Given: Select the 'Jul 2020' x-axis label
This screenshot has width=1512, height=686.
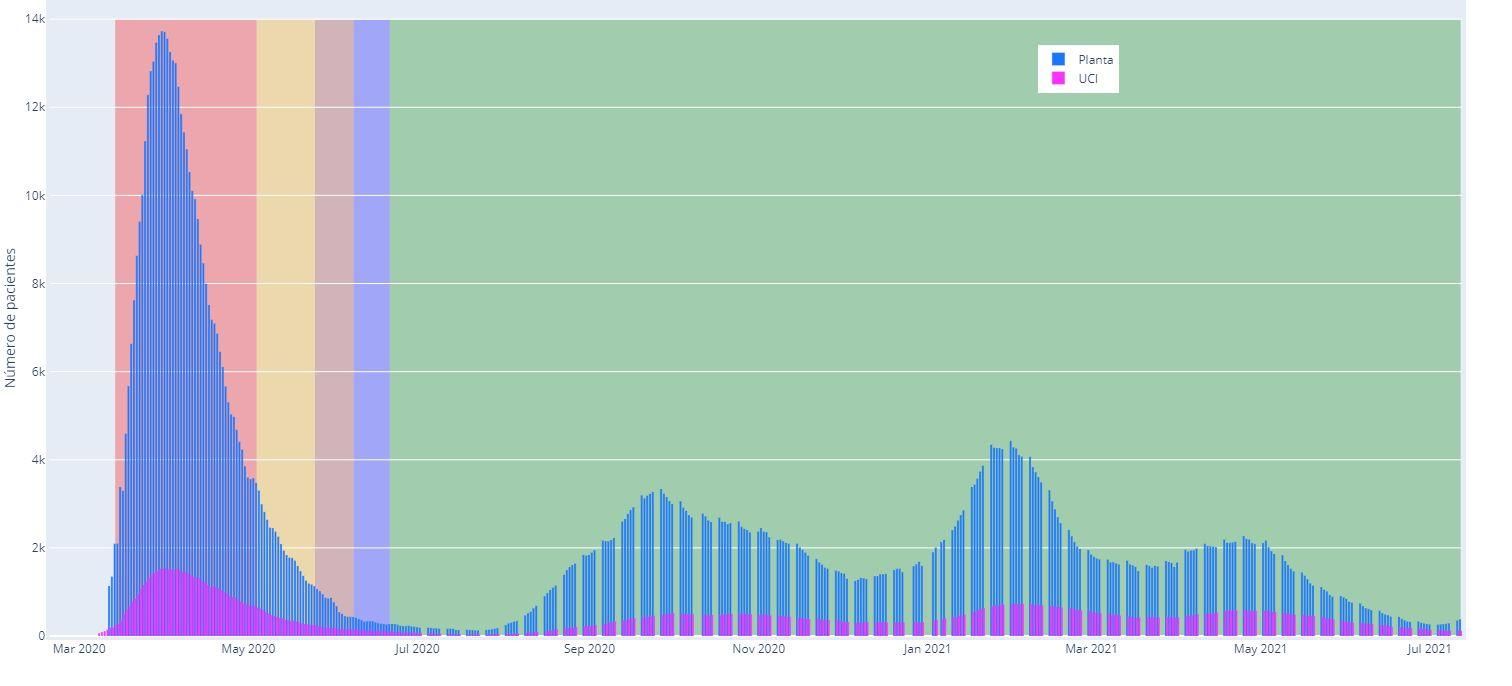Looking at the screenshot, I should pyautogui.click(x=416, y=649).
